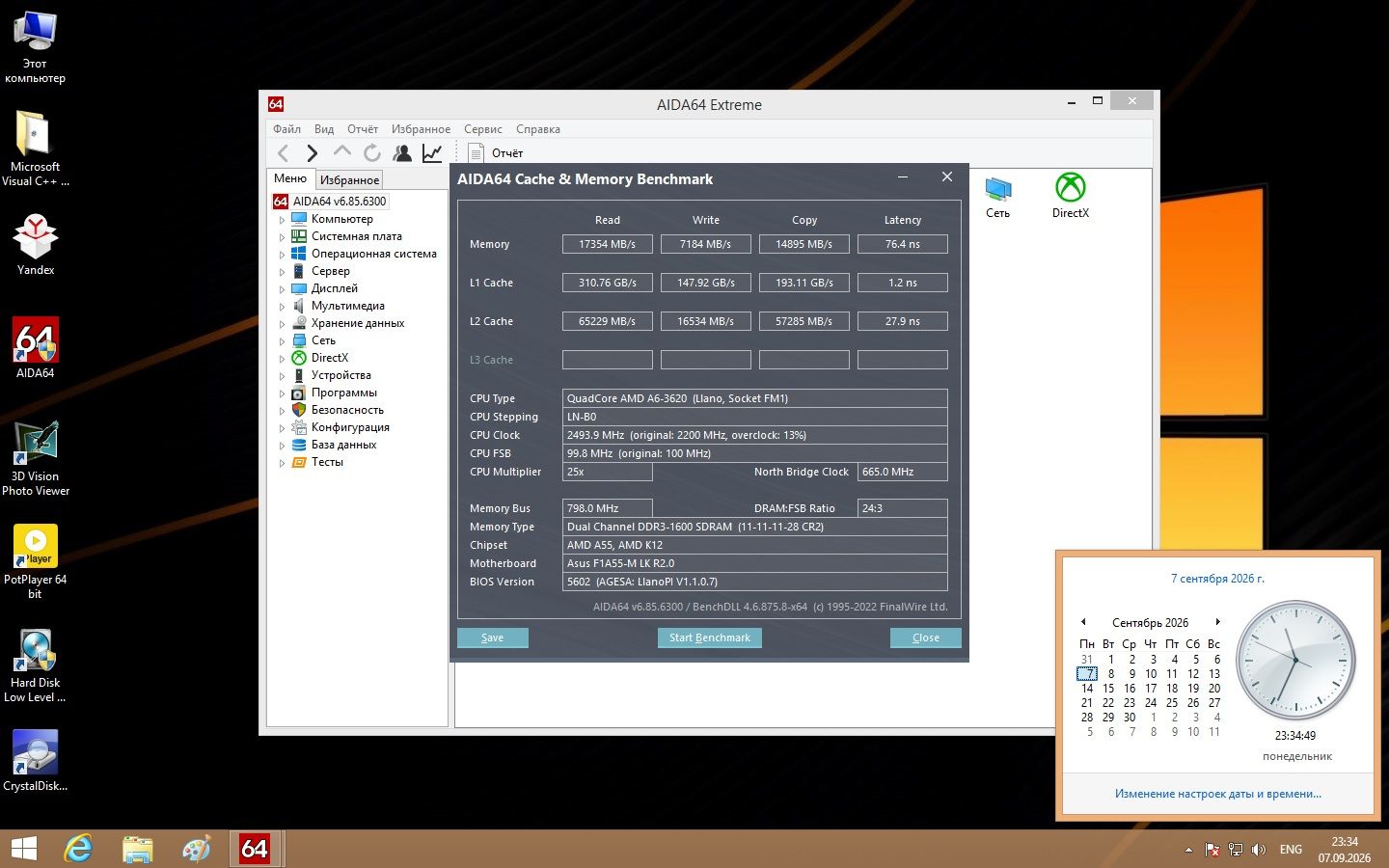1389x868 pixels.
Task: Click the Save button in benchmark dialog
Action: pyautogui.click(x=492, y=637)
